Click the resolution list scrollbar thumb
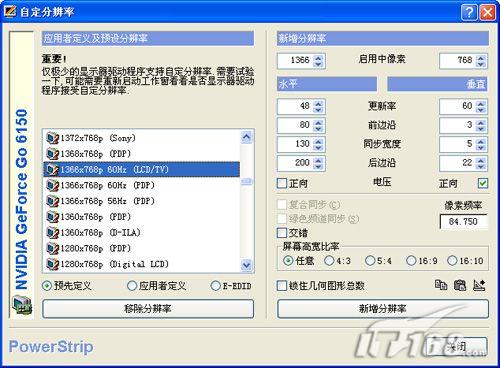Image resolution: width=500 pixels, height=368 pixels. pos(247,182)
